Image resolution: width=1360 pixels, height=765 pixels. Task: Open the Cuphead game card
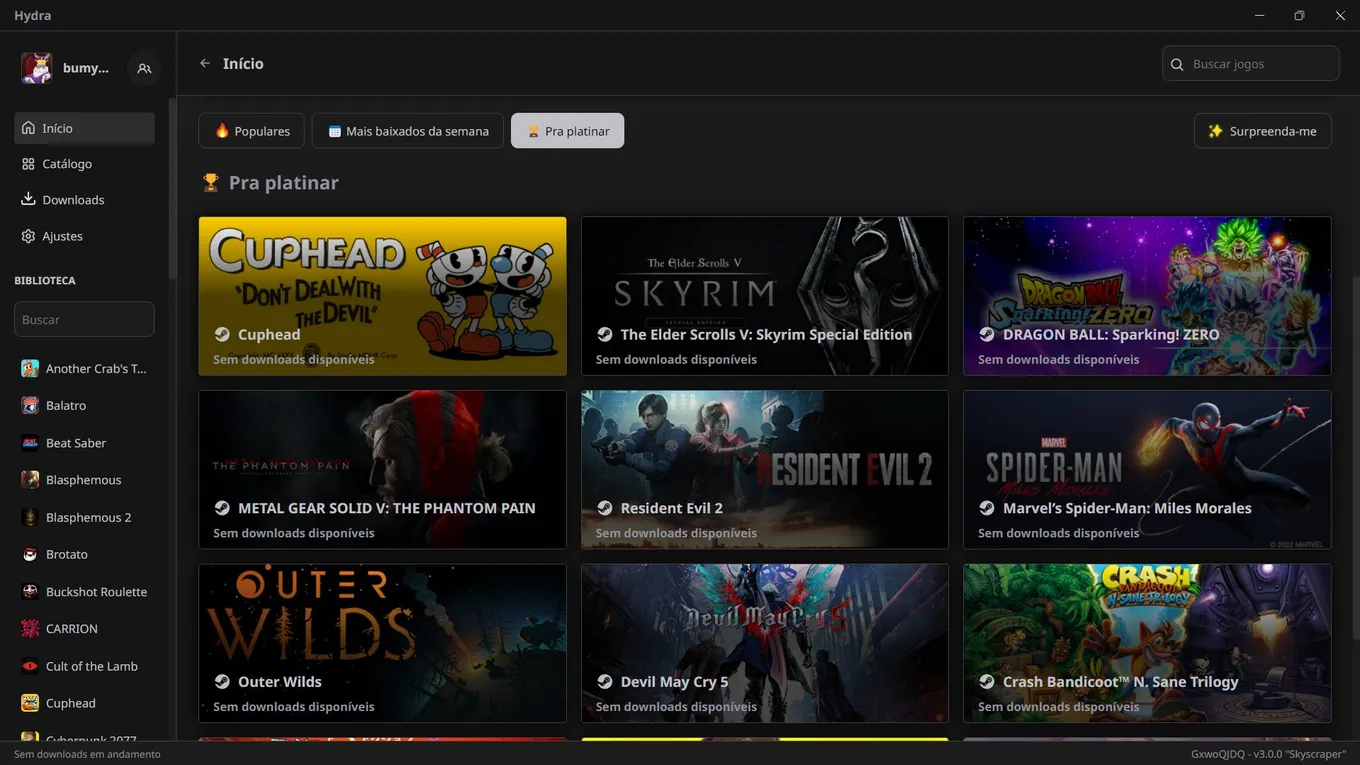point(382,296)
